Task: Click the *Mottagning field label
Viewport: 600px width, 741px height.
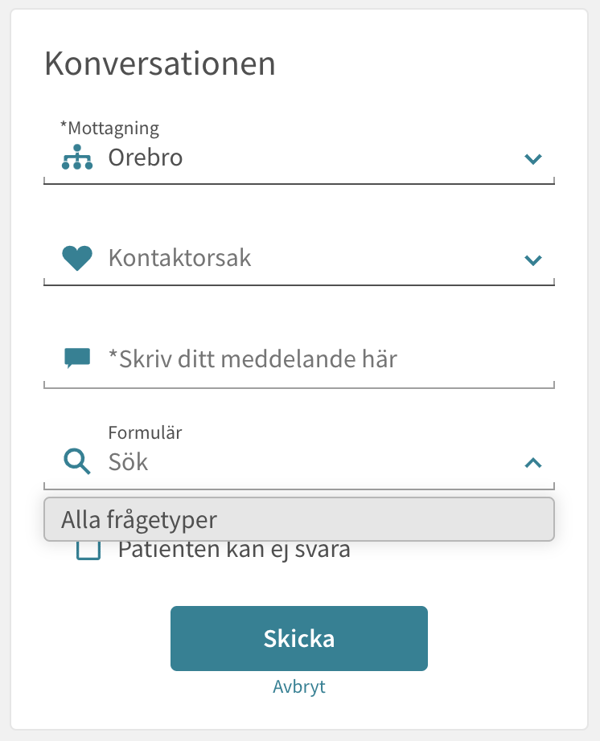Action: [x=110, y=128]
